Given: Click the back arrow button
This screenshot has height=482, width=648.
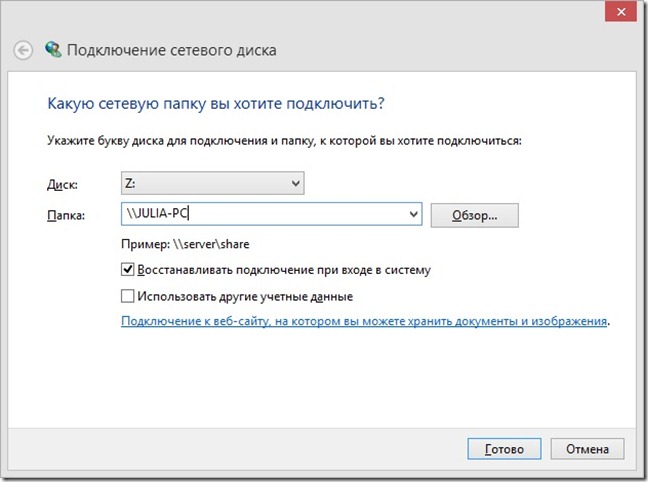Looking at the screenshot, I should [24, 50].
